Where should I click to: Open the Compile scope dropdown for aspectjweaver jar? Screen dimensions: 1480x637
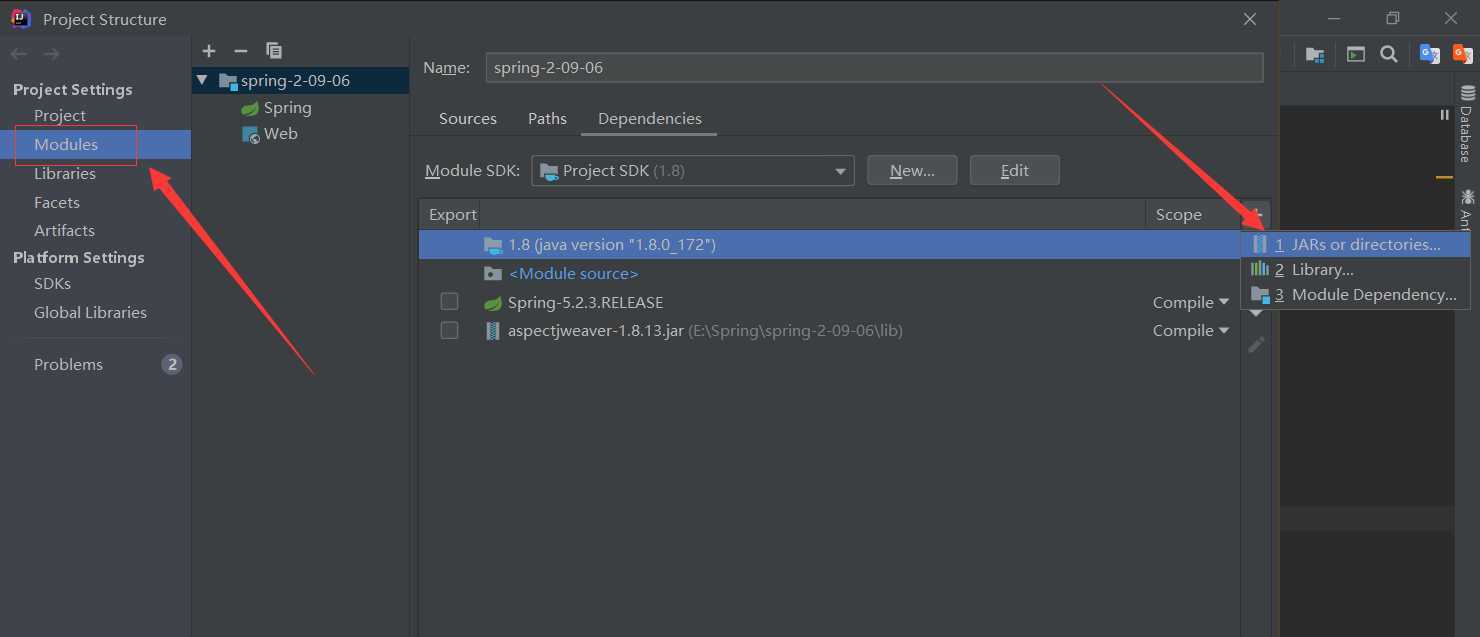1190,330
